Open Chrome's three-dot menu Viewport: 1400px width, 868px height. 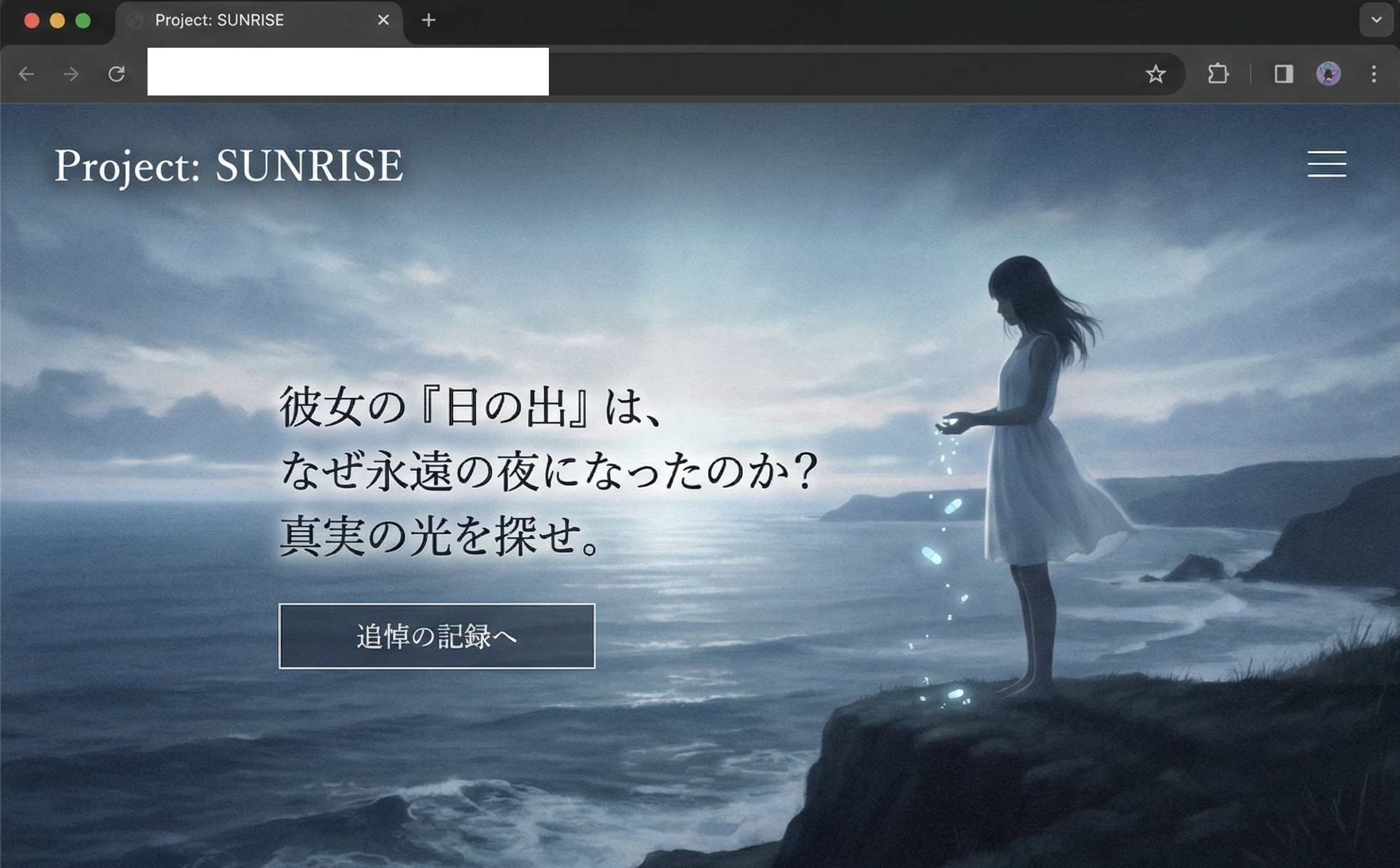[1374, 74]
